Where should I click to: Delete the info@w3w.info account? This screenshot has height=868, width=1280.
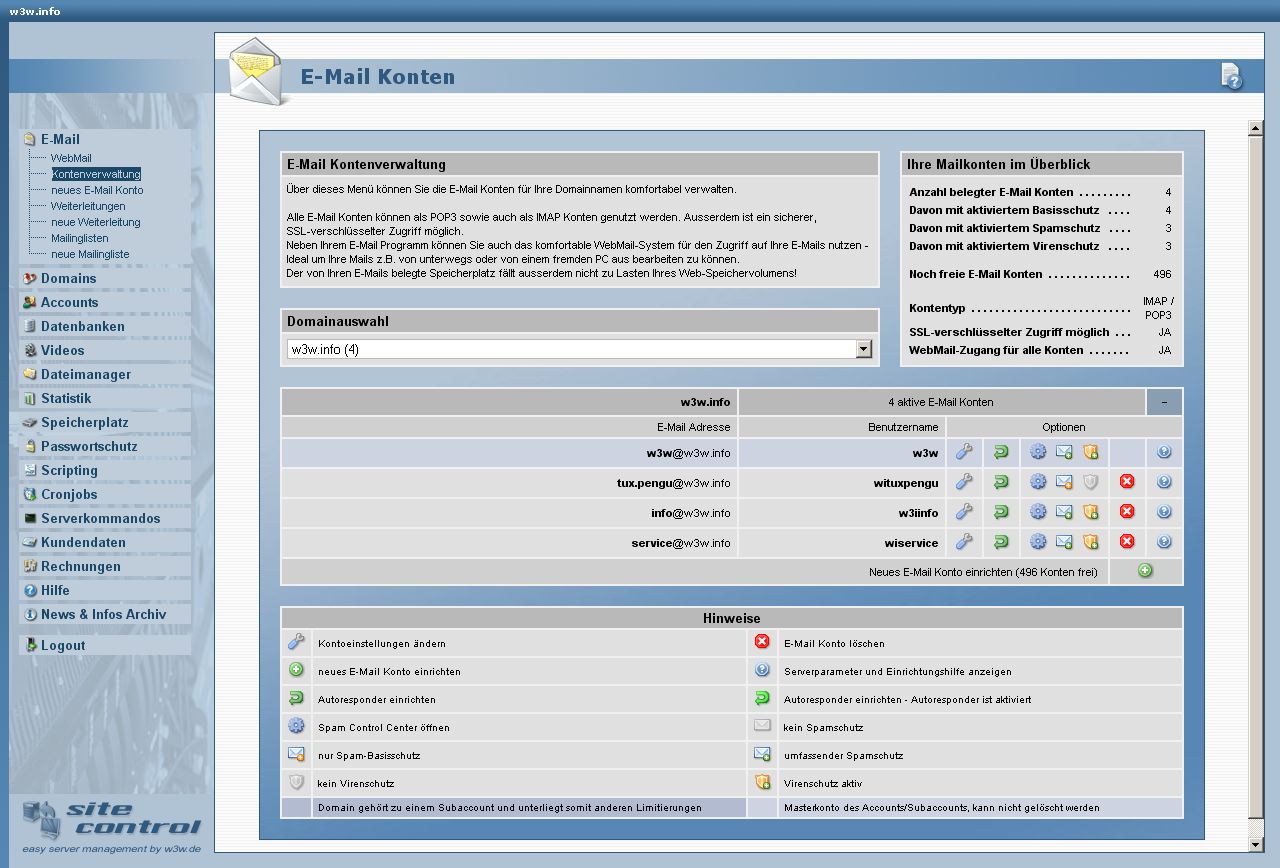tap(1127, 512)
